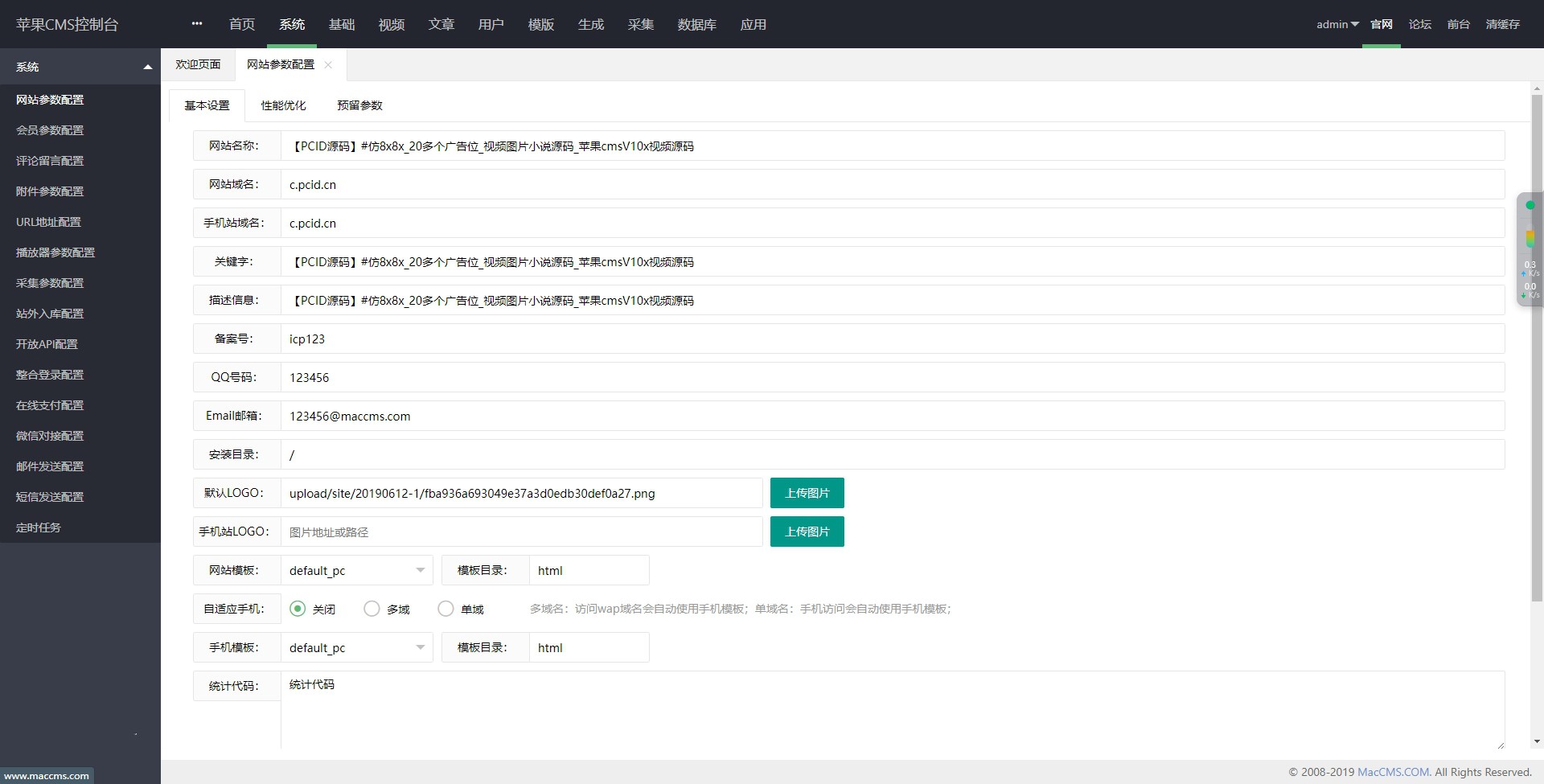1544x784 pixels.
Task: Switch to the 性能优化 tab
Action: click(x=283, y=105)
